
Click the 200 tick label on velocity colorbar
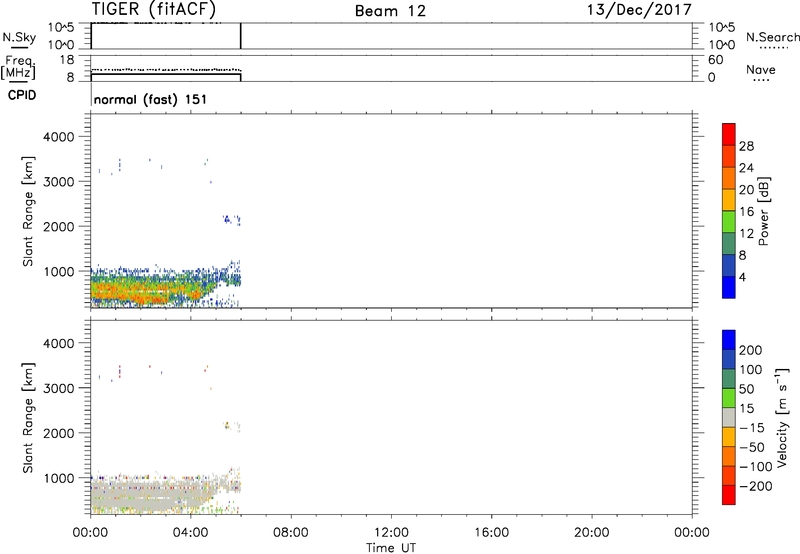click(751, 350)
